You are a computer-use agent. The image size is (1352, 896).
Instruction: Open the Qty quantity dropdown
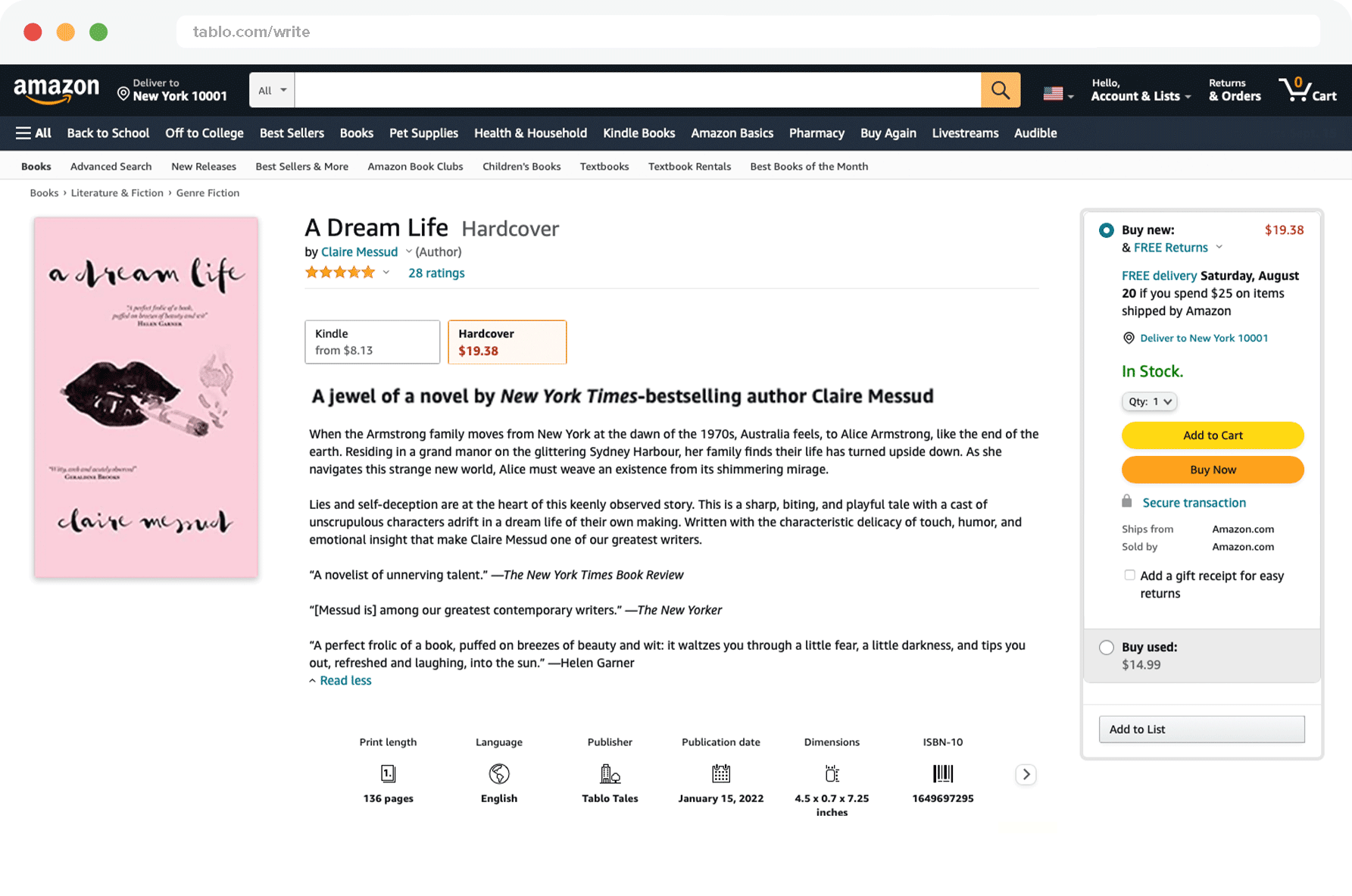coord(1150,401)
